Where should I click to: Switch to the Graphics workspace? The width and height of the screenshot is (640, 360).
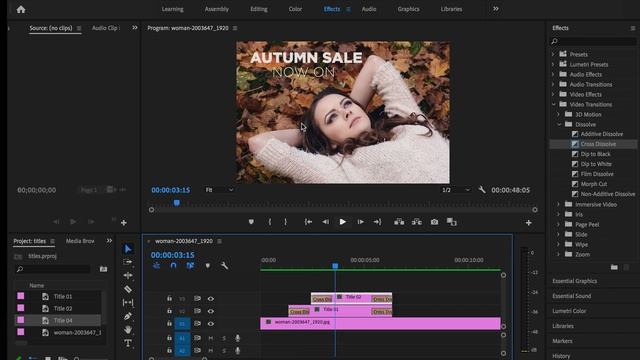pyautogui.click(x=409, y=9)
